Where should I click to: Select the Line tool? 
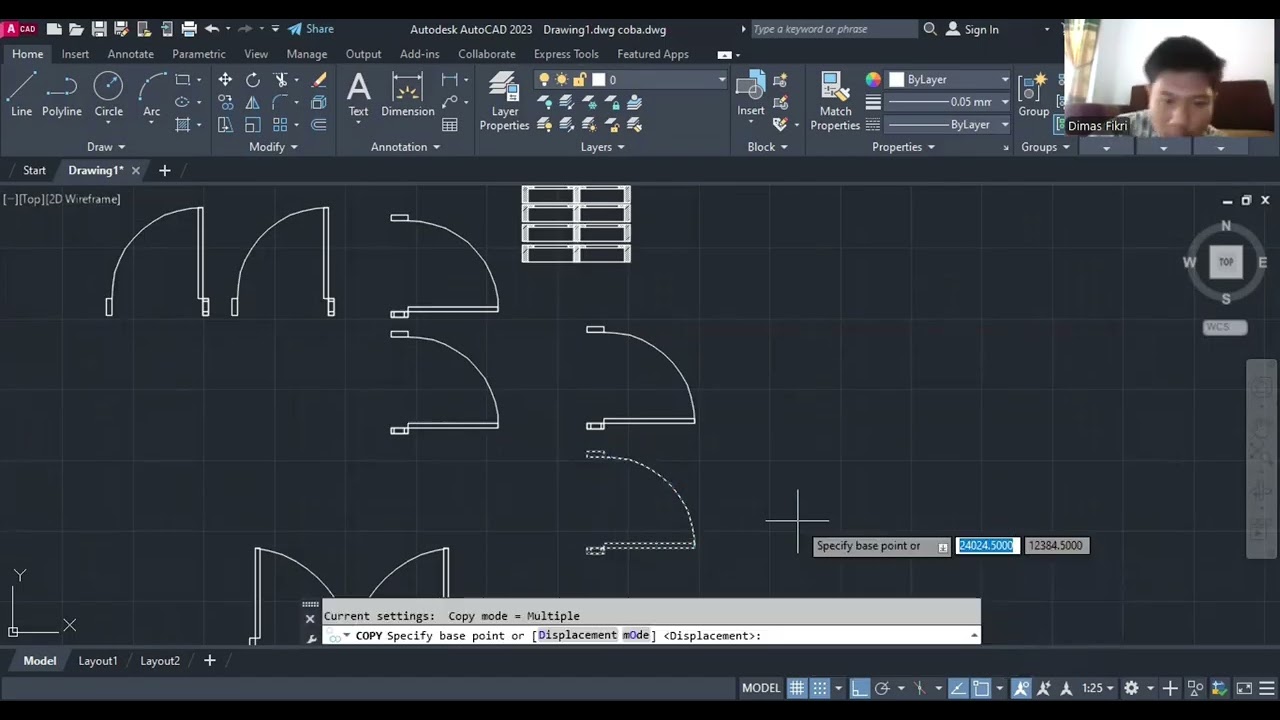tap(21, 95)
